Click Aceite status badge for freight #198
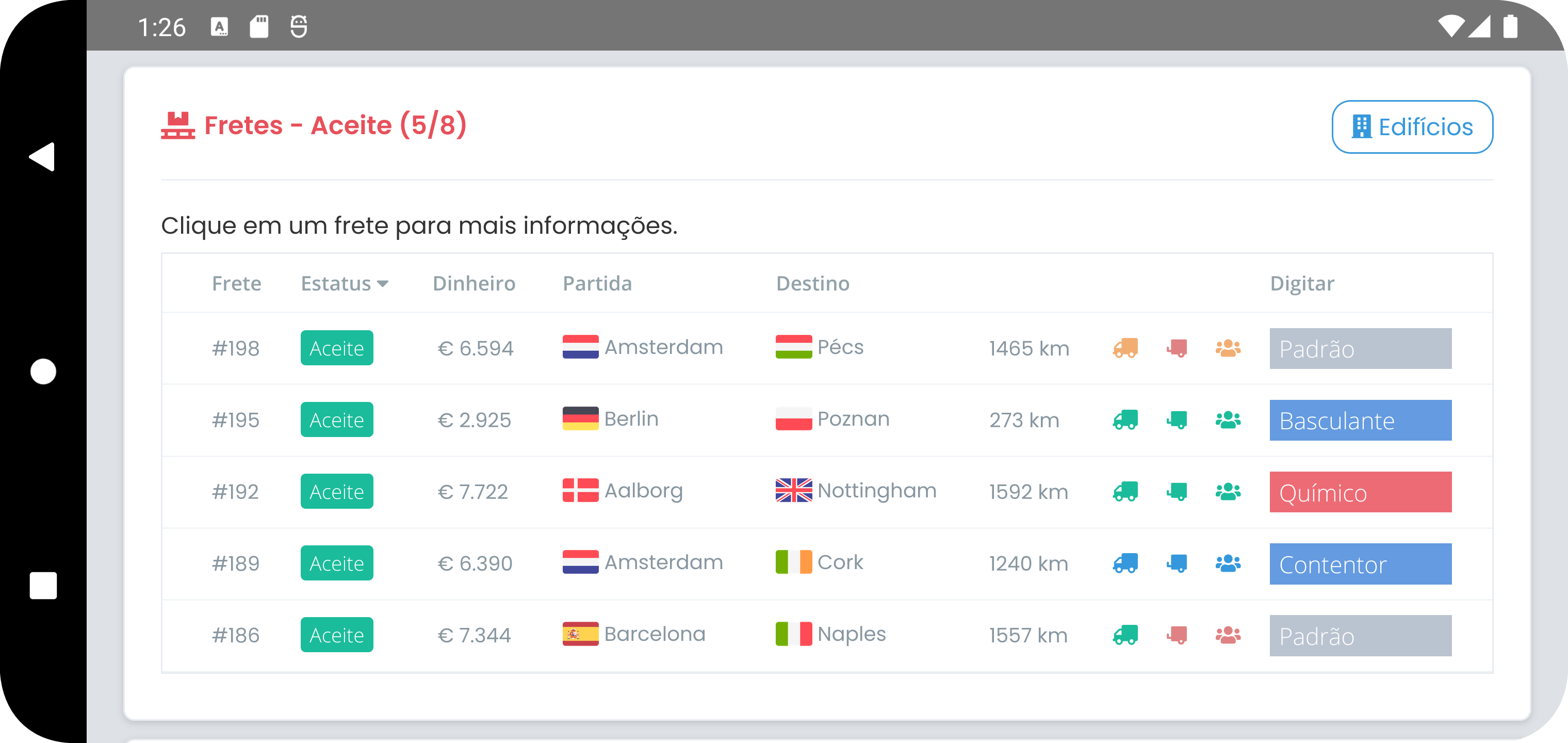This screenshot has height=743, width=1568. click(337, 348)
